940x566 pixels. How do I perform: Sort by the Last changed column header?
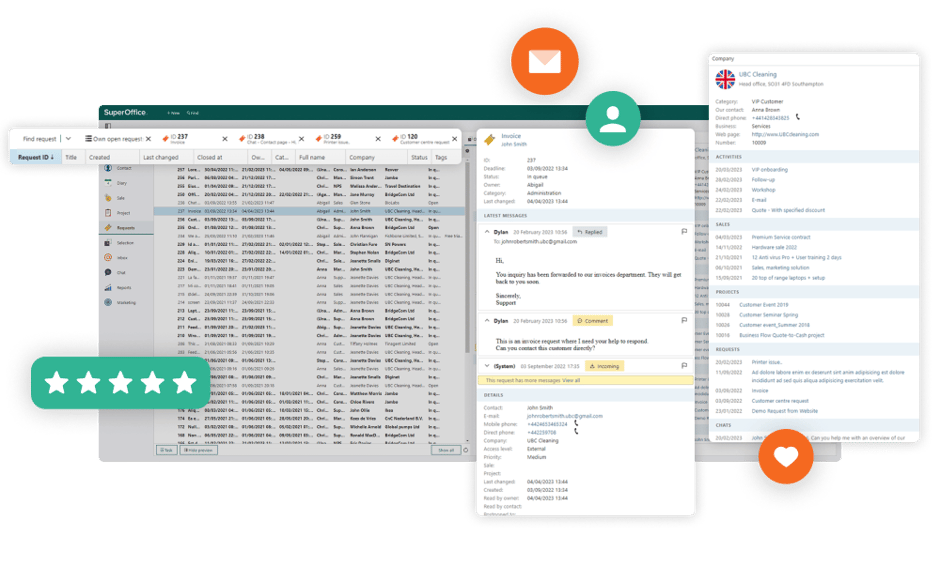(166, 157)
